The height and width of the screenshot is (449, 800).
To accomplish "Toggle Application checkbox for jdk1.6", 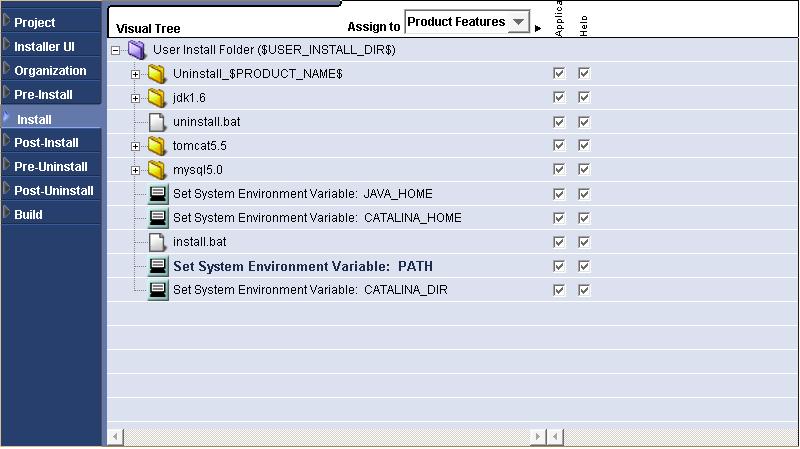I will pyautogui.click(x=559, y=97).
